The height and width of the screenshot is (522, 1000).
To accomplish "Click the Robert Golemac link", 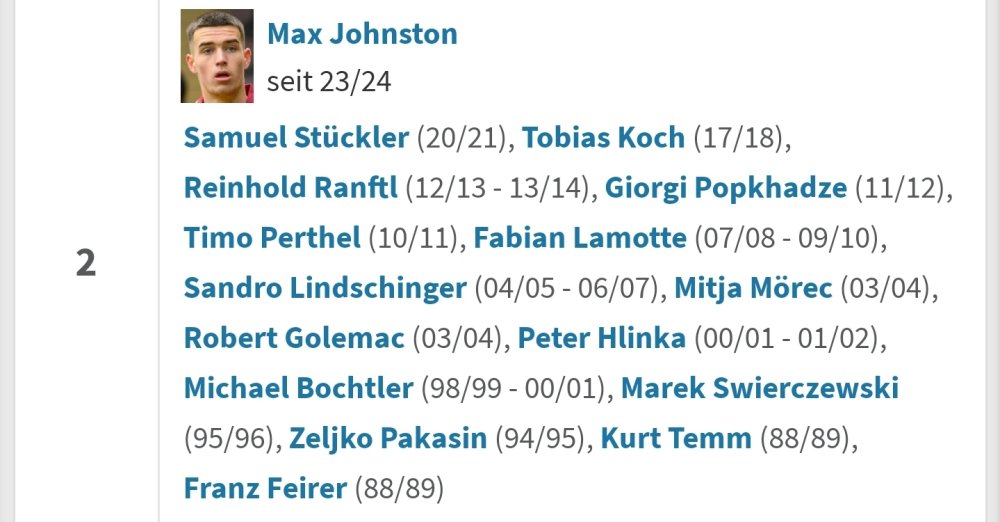I will pos(294,338).
